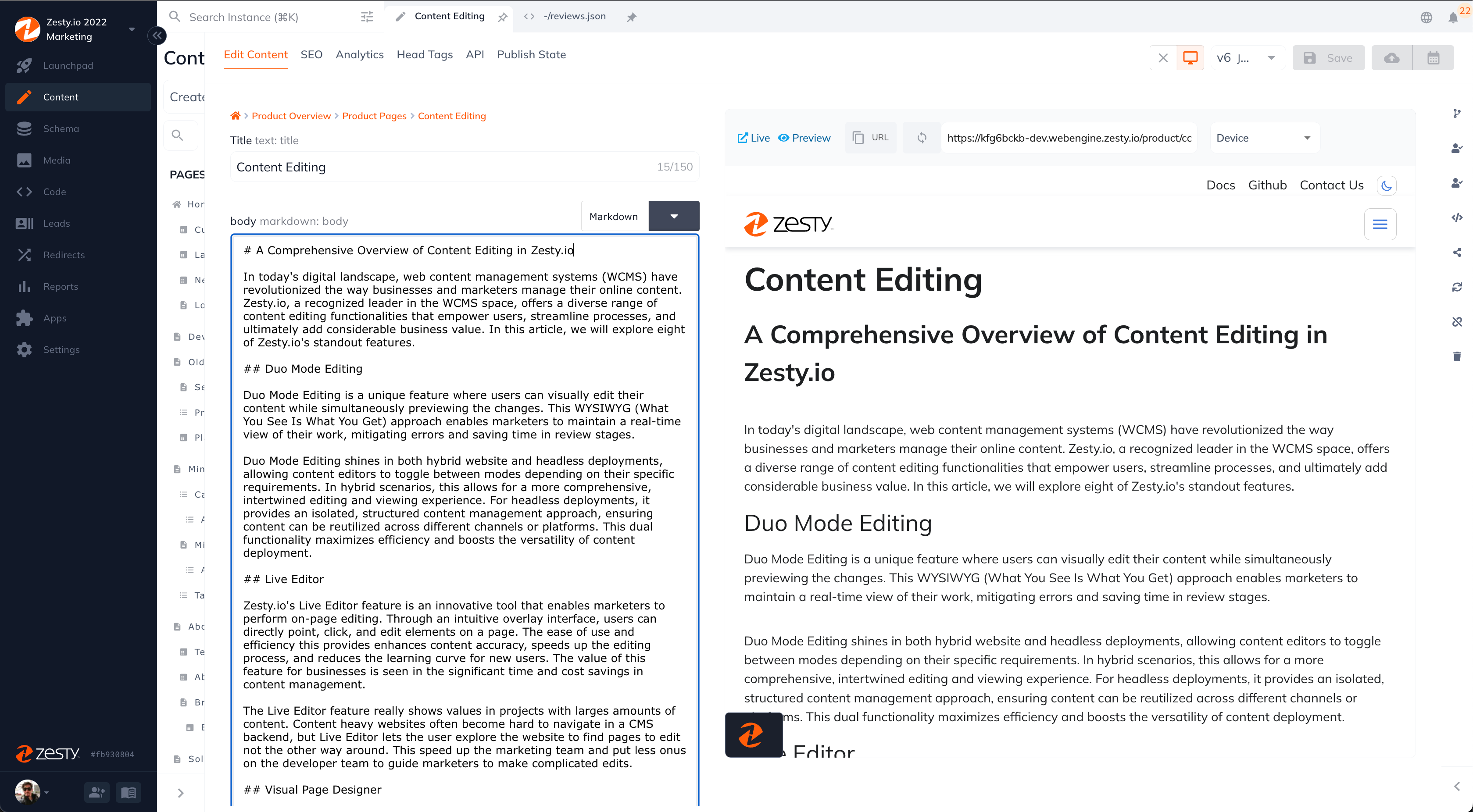Close the Duo Mode preview panel
Screen dimensions: 1473x812
[x=1163, y=58]
